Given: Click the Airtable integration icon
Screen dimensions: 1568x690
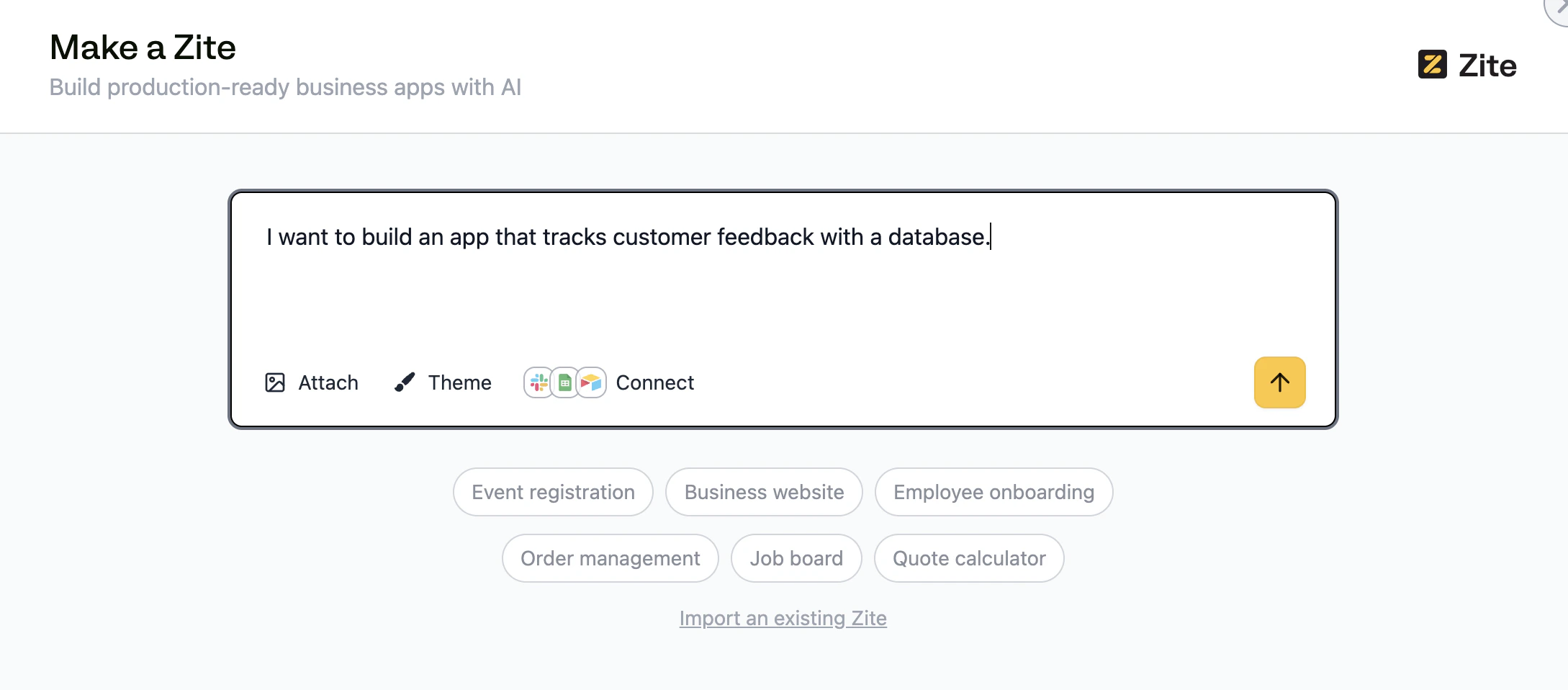Looking at the screenshot, I should [591, 382].
